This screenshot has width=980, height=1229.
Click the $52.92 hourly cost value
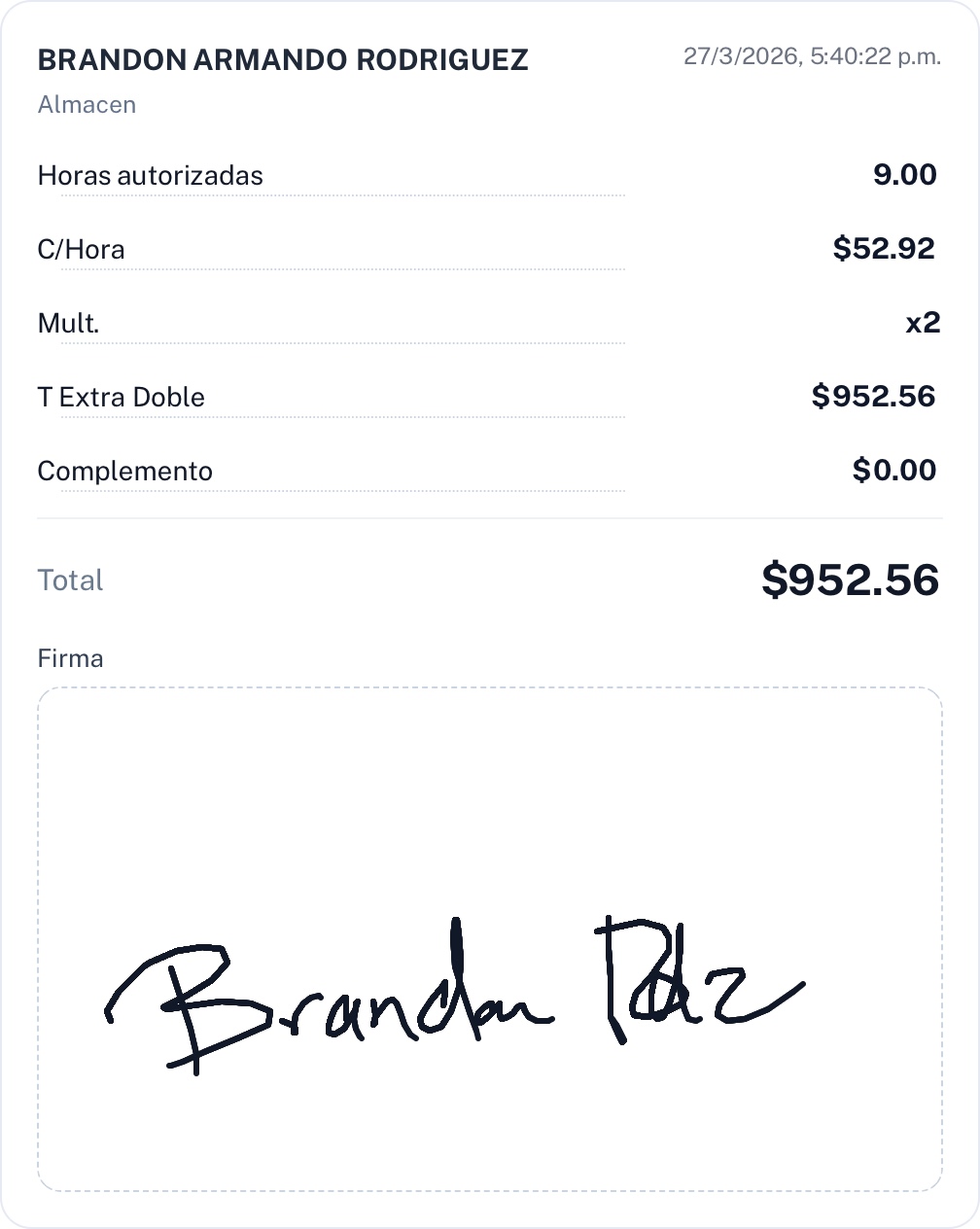(x=884, y=249)
